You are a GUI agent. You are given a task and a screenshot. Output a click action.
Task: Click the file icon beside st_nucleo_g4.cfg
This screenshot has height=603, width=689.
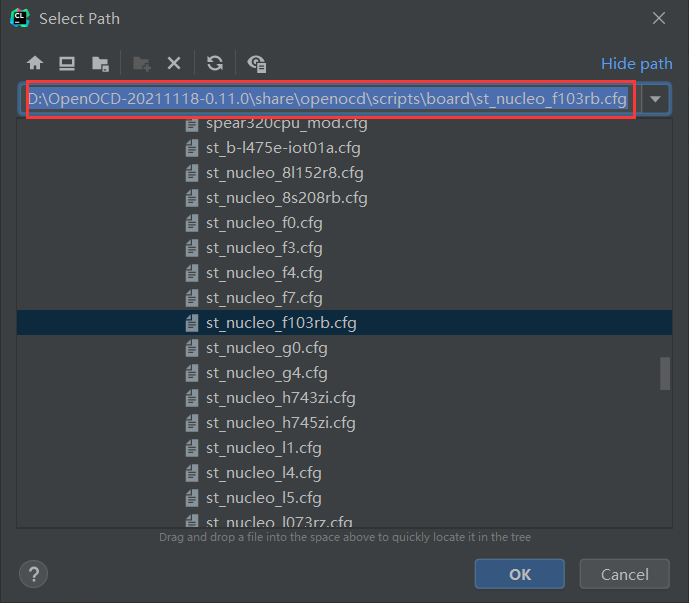(192, 373)
